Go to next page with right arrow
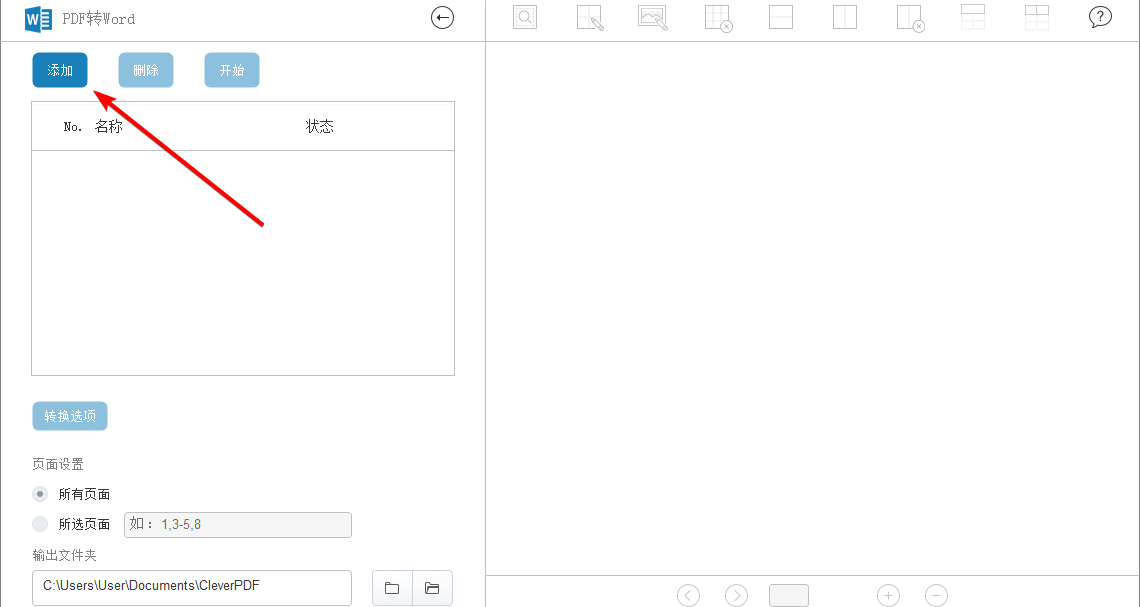Screen dimensions: 1140x607 point(736,595)
